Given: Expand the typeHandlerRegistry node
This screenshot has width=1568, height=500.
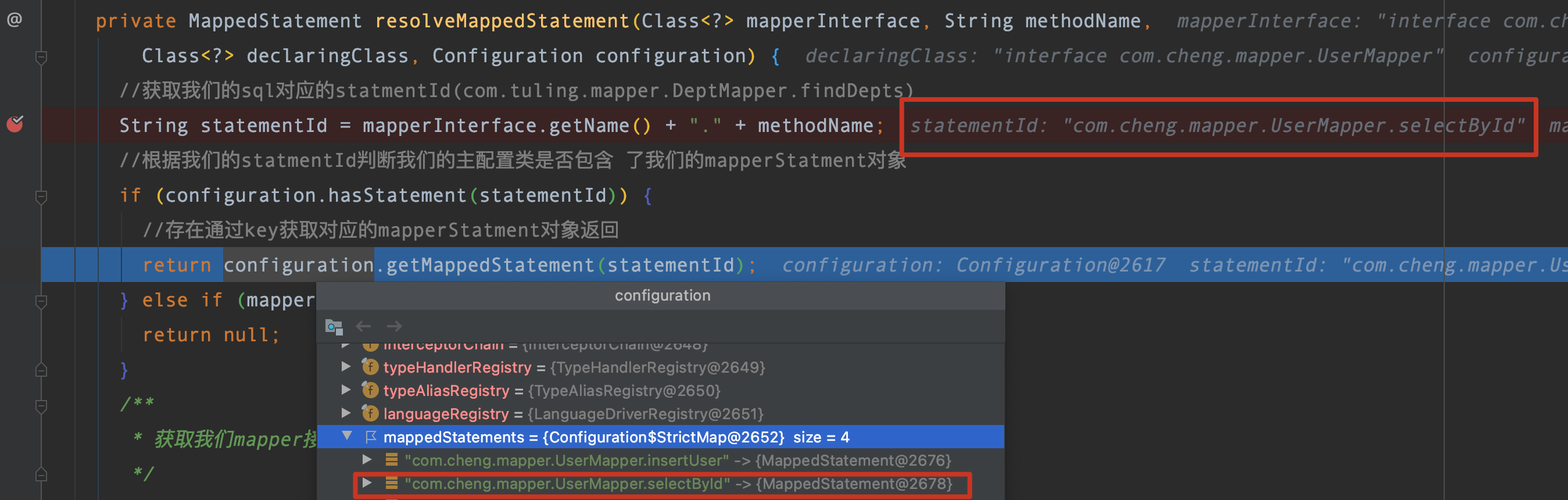Looking at the screenshot, I should [346, 367].
